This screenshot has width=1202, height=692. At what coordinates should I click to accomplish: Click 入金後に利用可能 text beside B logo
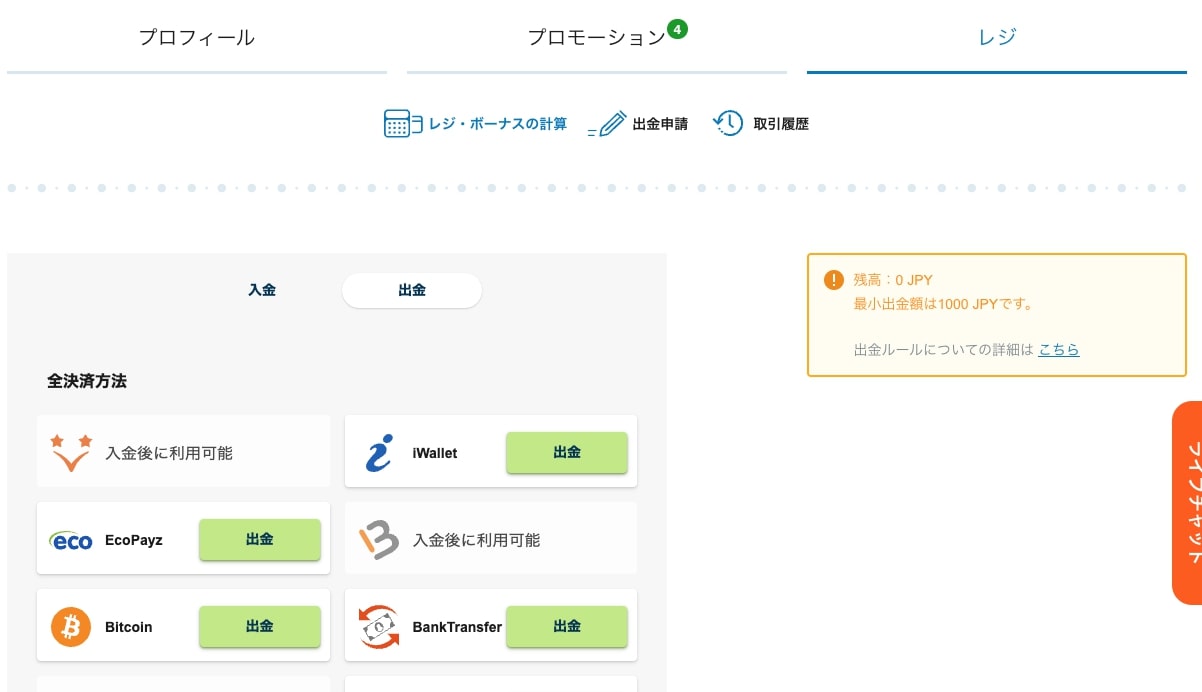pyautogui.click(x=477, y=540)
